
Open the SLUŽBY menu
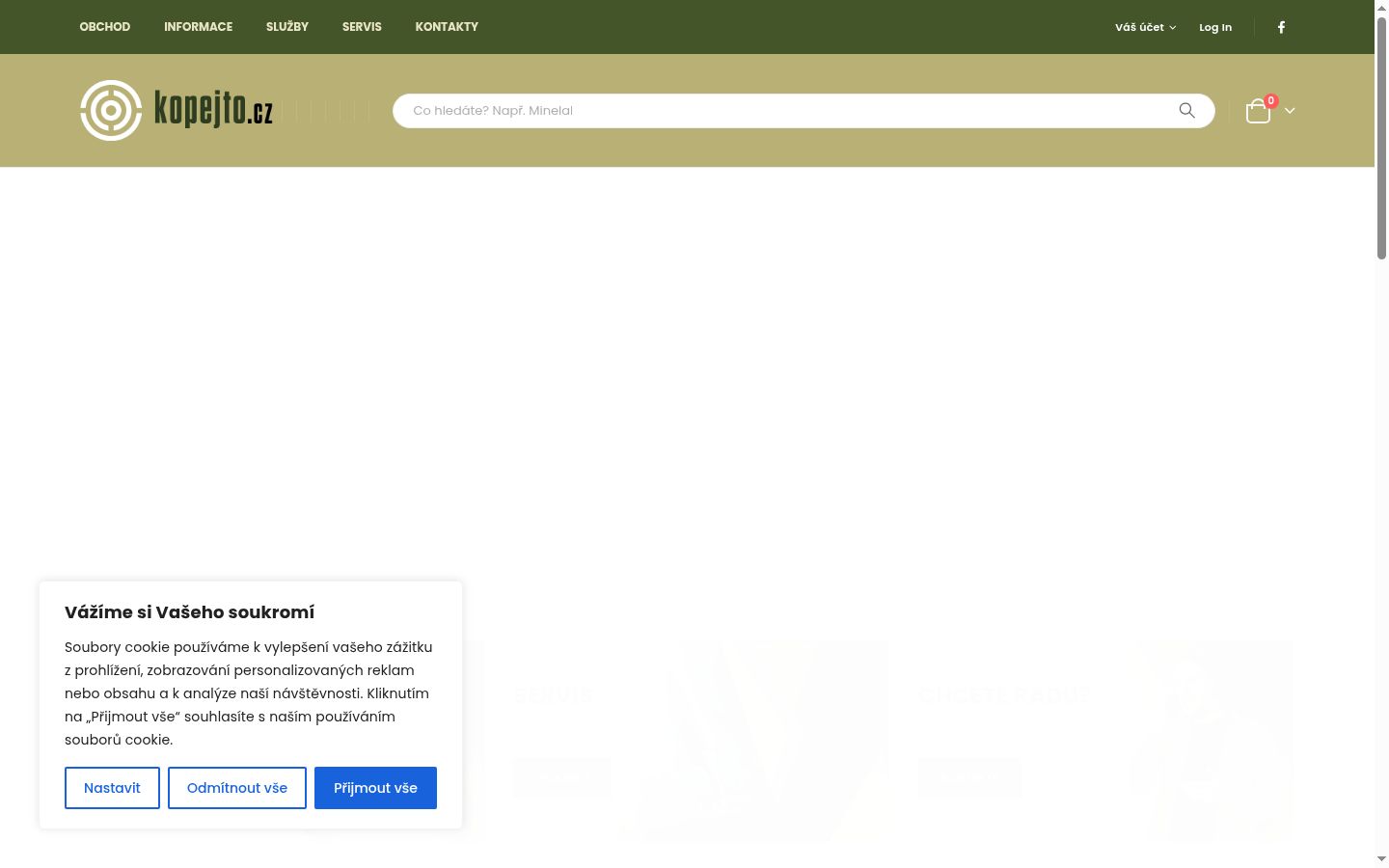tap(287, 27)
